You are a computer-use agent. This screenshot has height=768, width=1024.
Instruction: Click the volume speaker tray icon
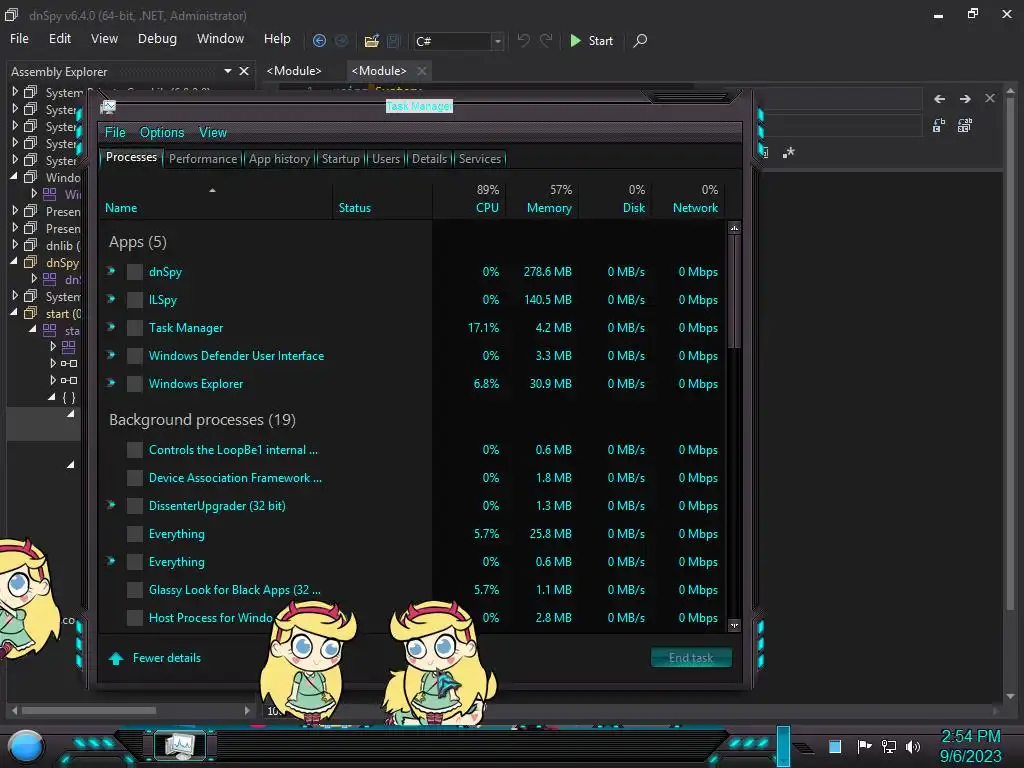point(913,746)
